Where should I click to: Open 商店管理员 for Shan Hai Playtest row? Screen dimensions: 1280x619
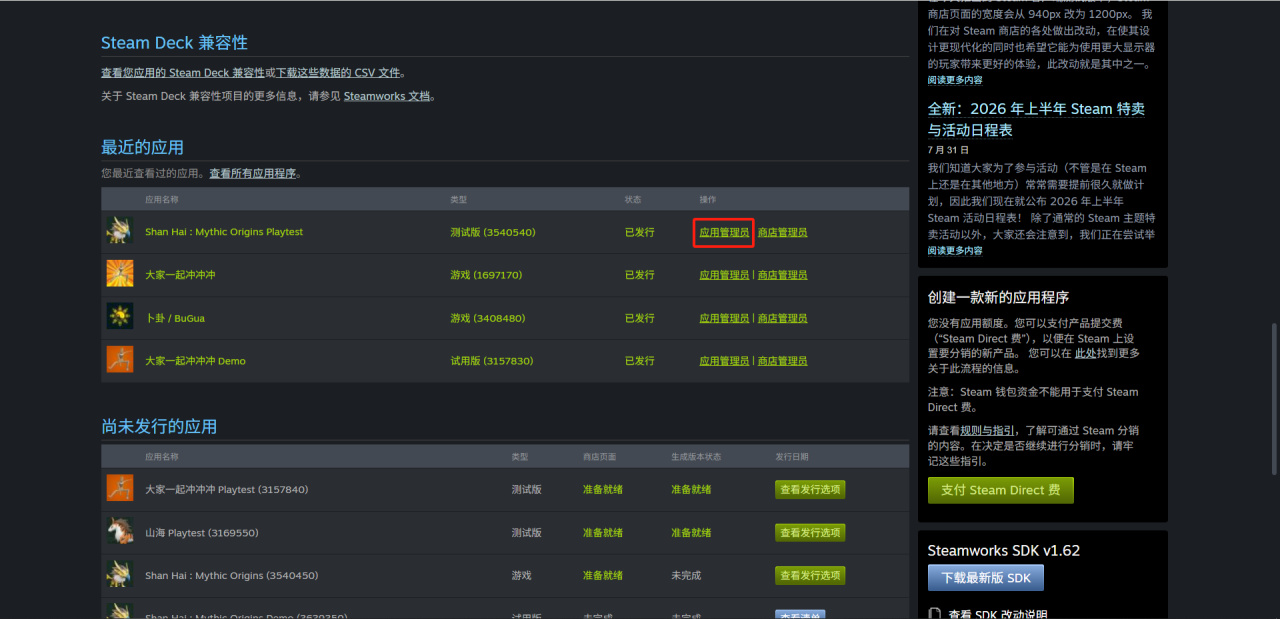[x=782, y=232]
